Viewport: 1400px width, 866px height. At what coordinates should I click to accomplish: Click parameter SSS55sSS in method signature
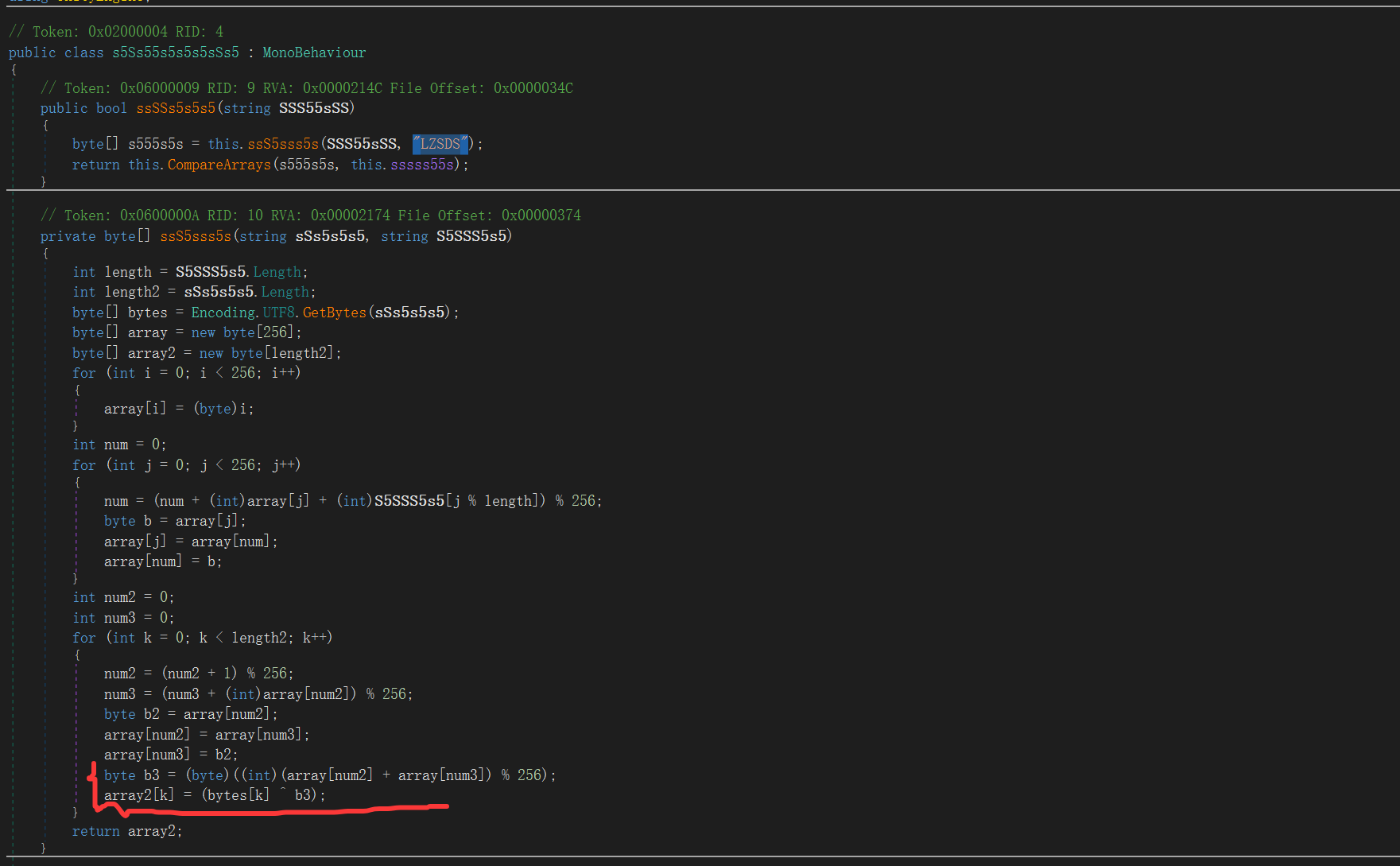click(x=314, y=108)
